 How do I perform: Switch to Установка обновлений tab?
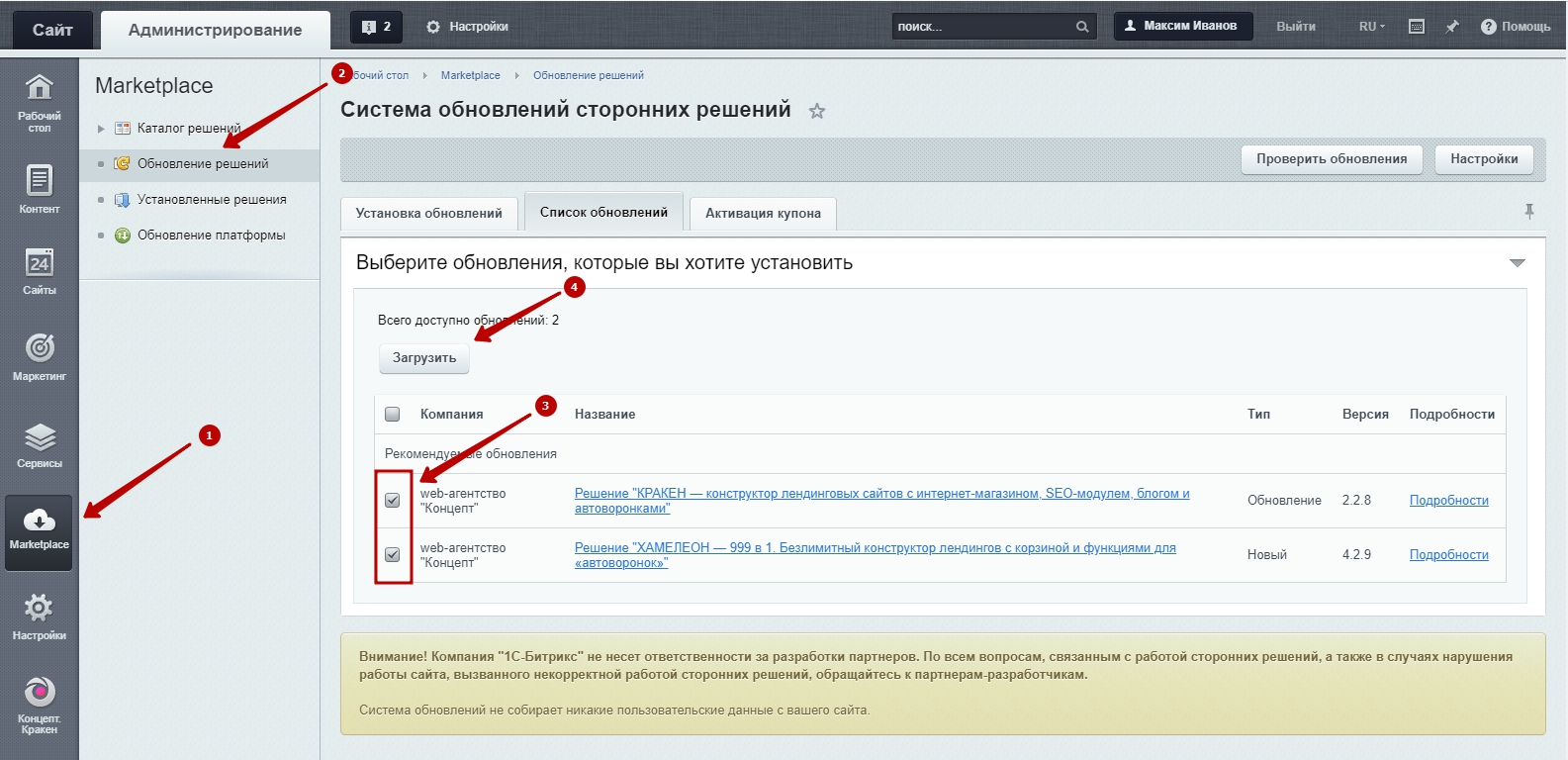coord(429,213)
